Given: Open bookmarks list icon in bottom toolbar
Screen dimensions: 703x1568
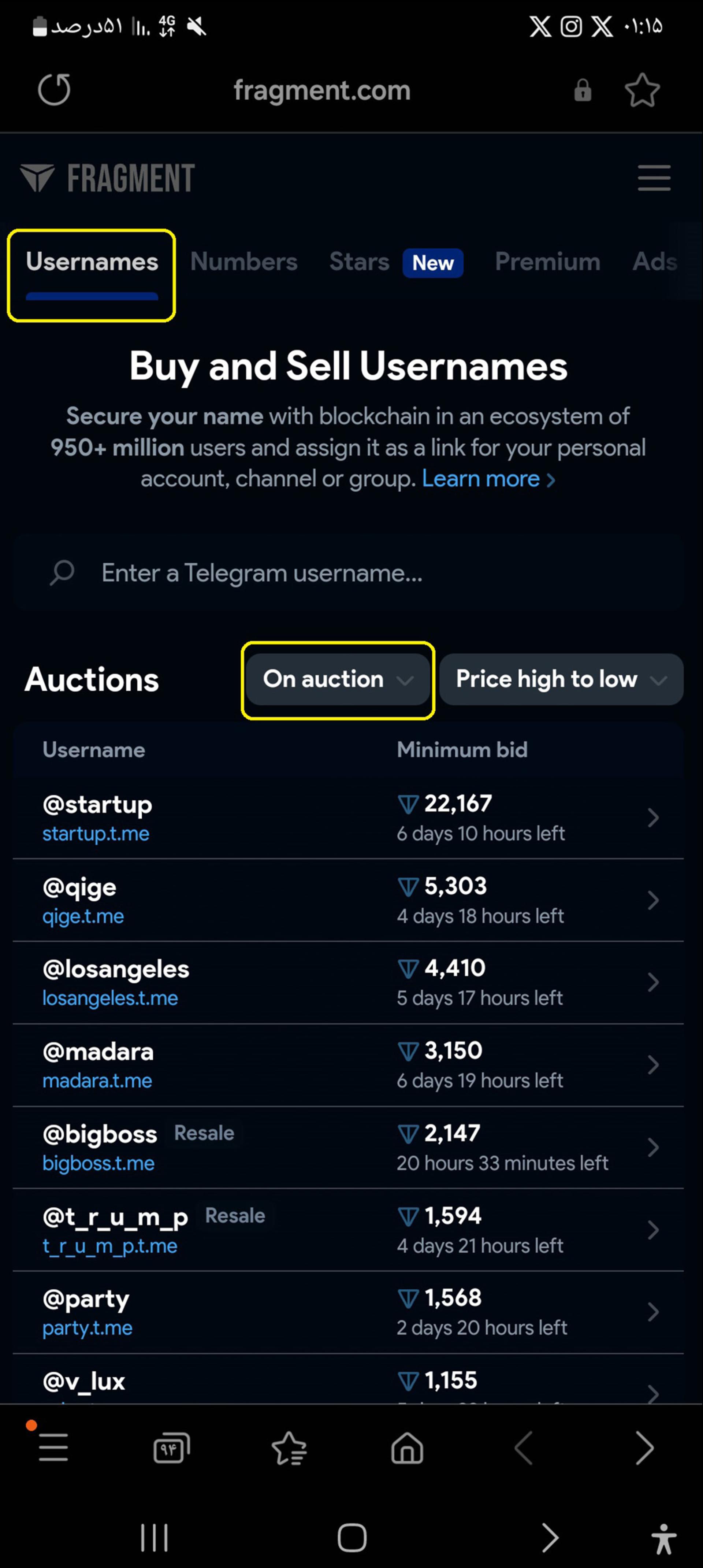Looking at the screenshot, I should (289, 1447).
